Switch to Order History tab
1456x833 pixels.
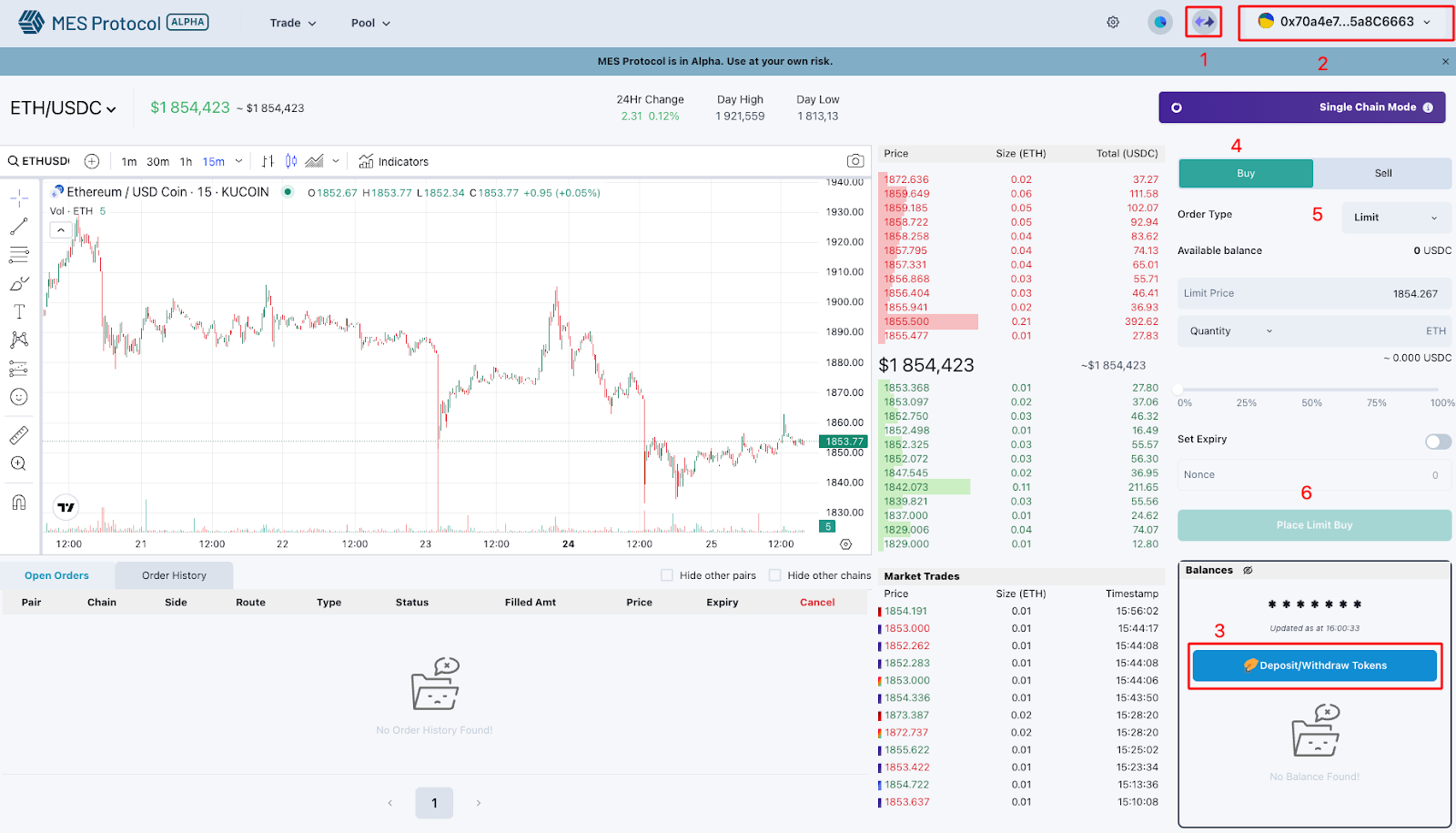click(x=174, y=575)
